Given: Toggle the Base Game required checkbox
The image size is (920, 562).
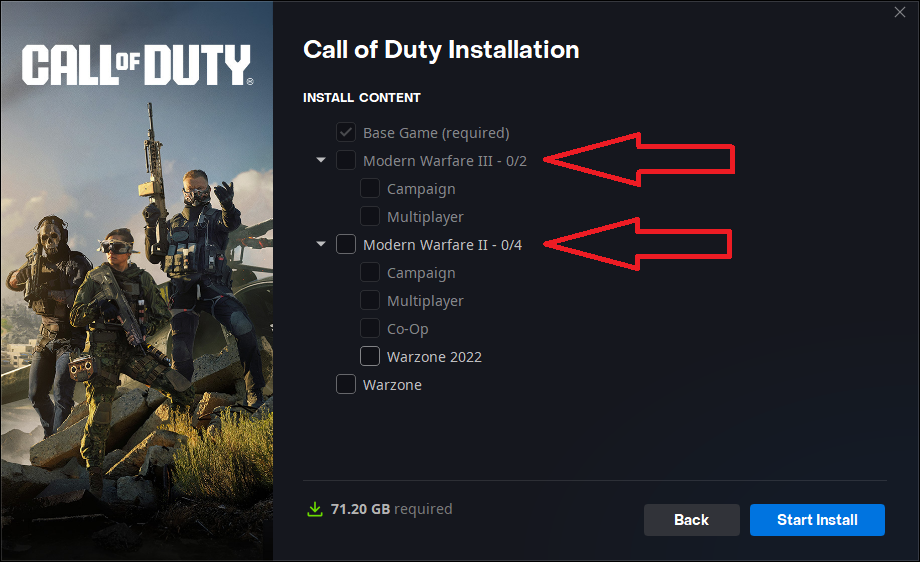Looking at the screenshot, I should pyautogui.click(x=346, y=132).
